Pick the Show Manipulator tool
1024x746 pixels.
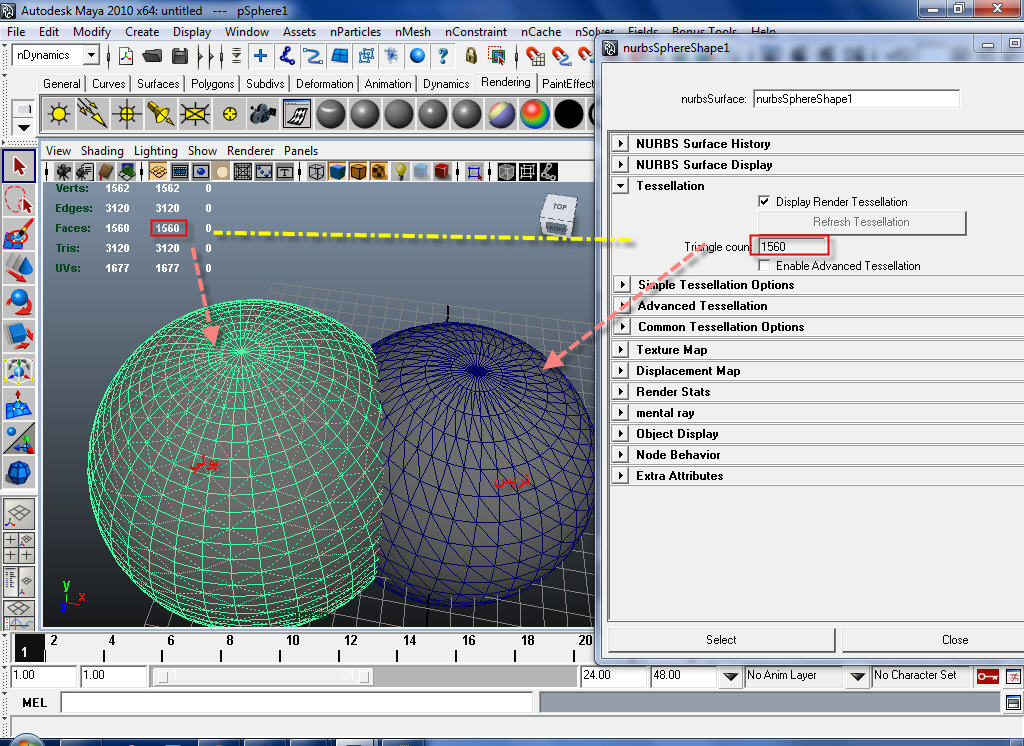[19, 438]
